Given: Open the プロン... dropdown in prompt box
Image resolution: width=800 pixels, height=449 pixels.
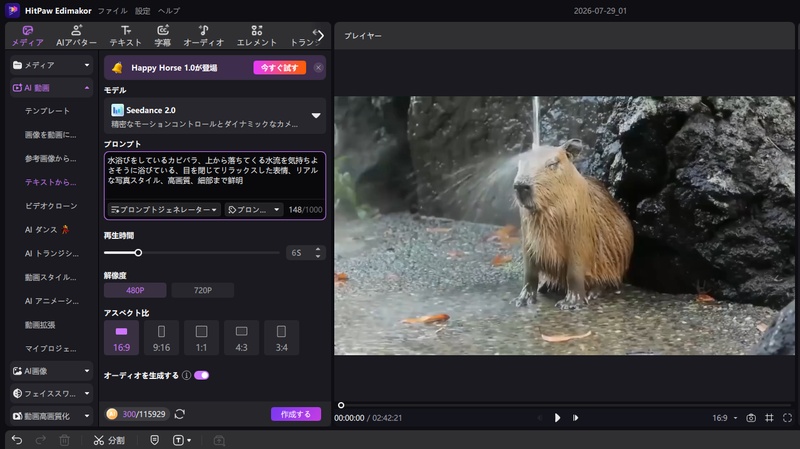Looking at the screenshot, I should pos(254,210).
